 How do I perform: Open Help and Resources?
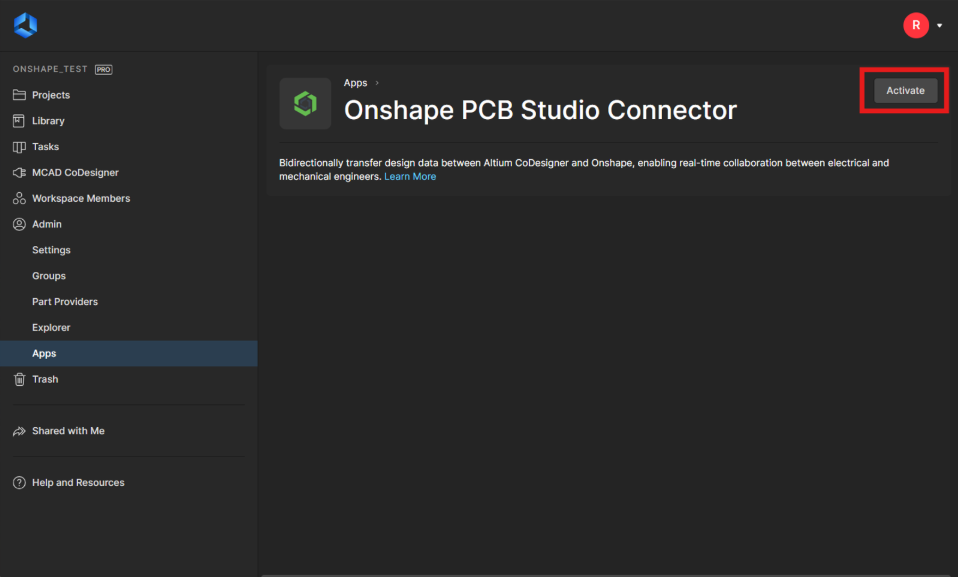pos(78,482)
